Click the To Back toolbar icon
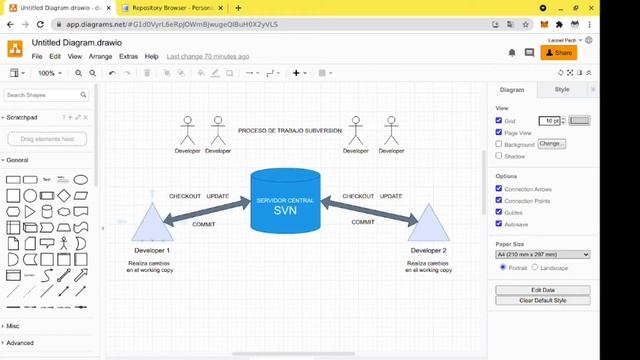640x360 pixels. click(x=181, y=73)
